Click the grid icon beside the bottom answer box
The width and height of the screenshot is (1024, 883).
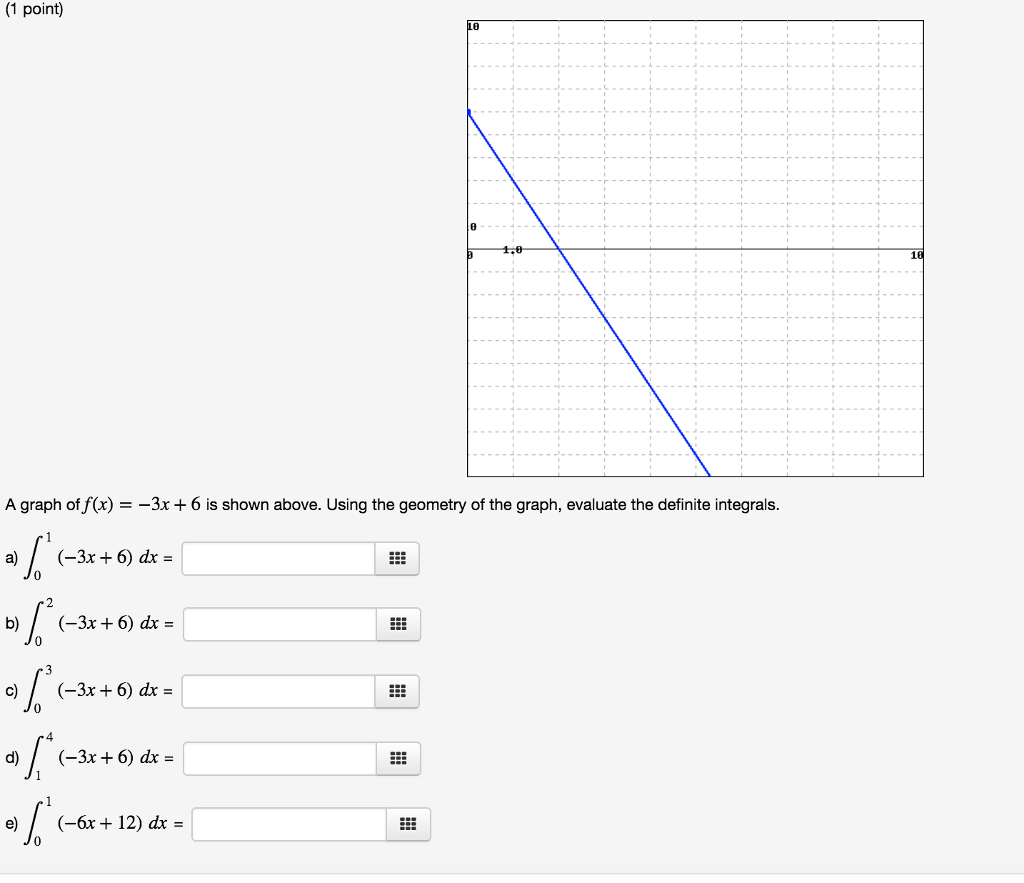[x=407, y=824]
